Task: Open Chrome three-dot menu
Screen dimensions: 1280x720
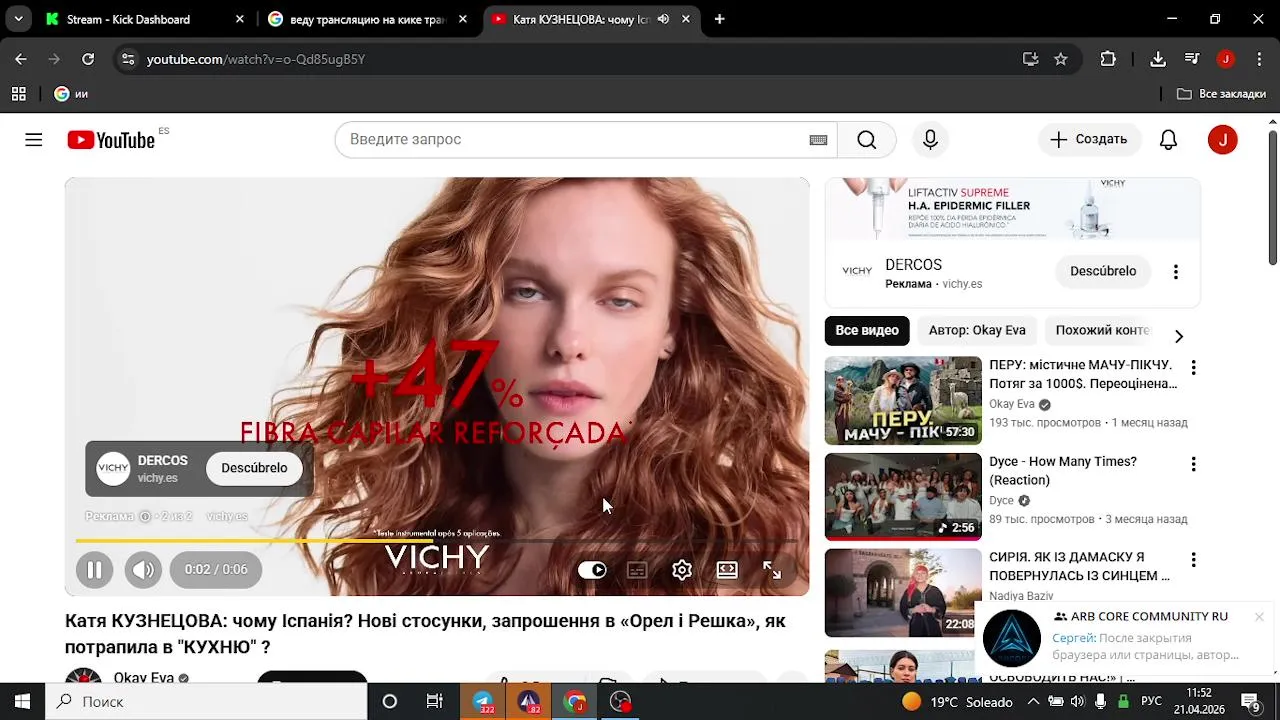Action: point(1259,59)
